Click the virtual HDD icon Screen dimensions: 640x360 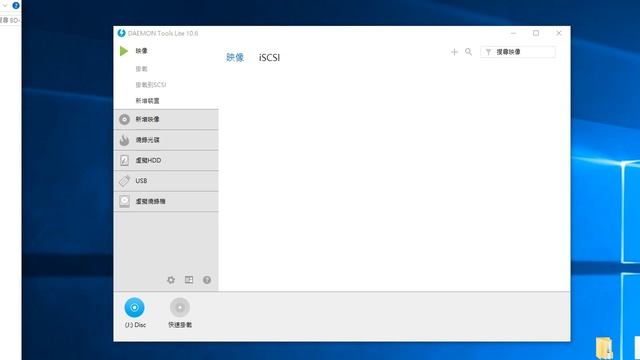point(124,160)
